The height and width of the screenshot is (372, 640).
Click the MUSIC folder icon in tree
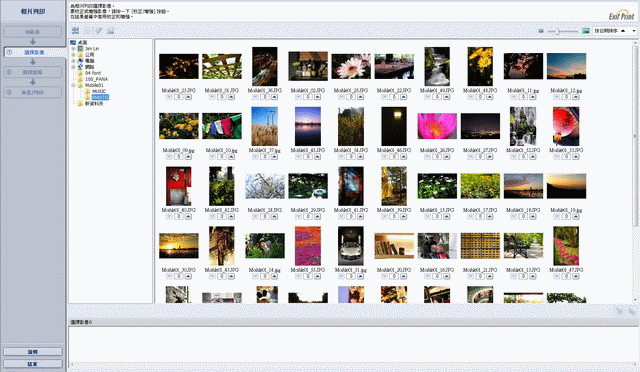pos(87,91)
